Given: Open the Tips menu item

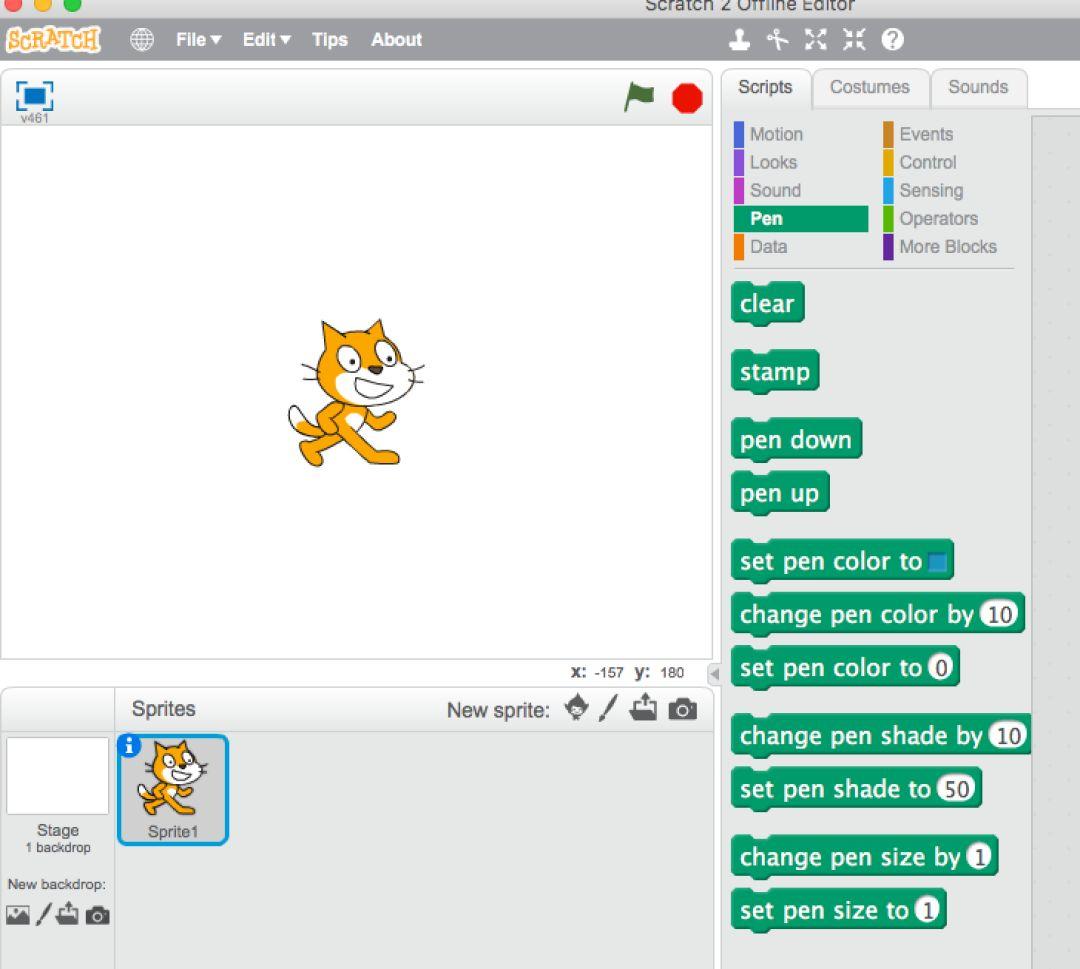Looking at the screenshot, I should [329, 40].
